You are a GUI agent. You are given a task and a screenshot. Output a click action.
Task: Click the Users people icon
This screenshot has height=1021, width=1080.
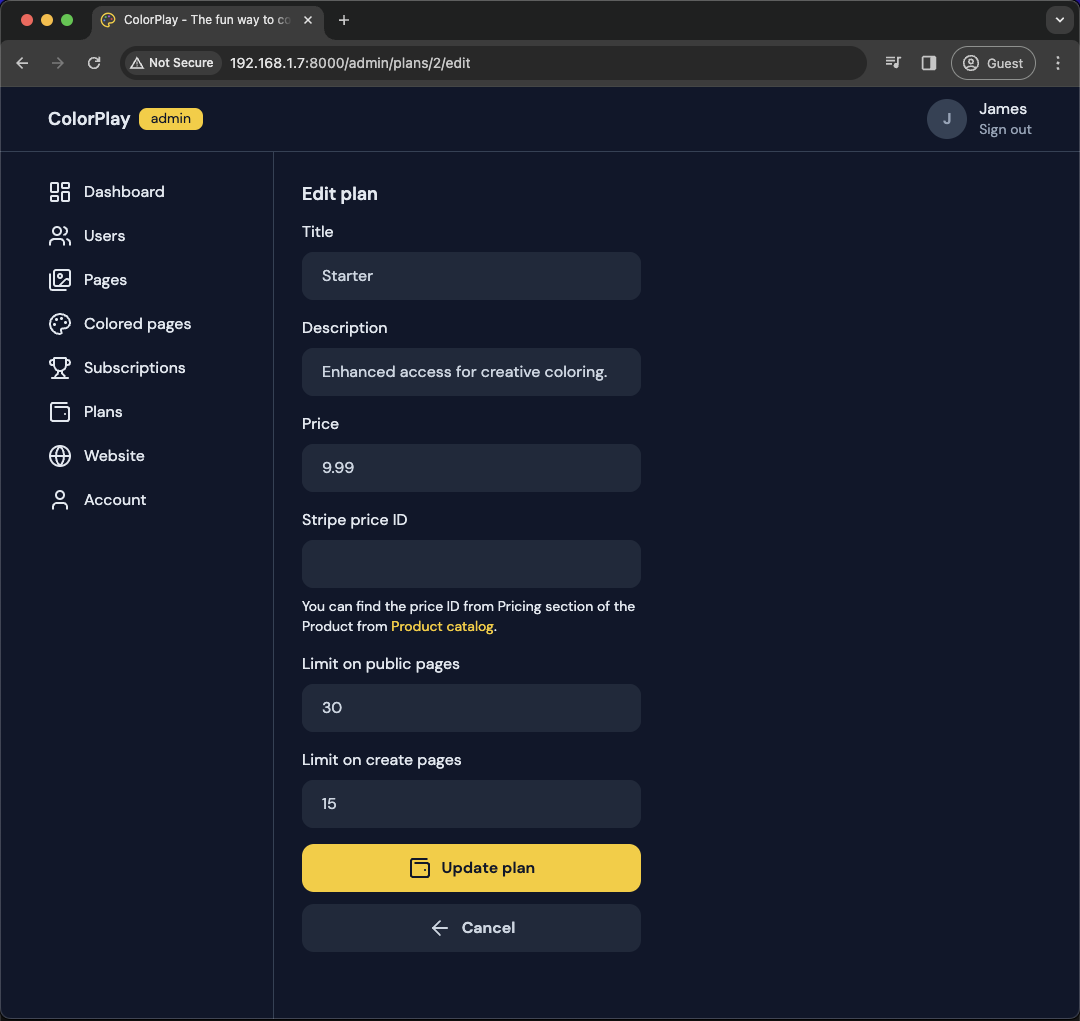[x=60, y=236]
